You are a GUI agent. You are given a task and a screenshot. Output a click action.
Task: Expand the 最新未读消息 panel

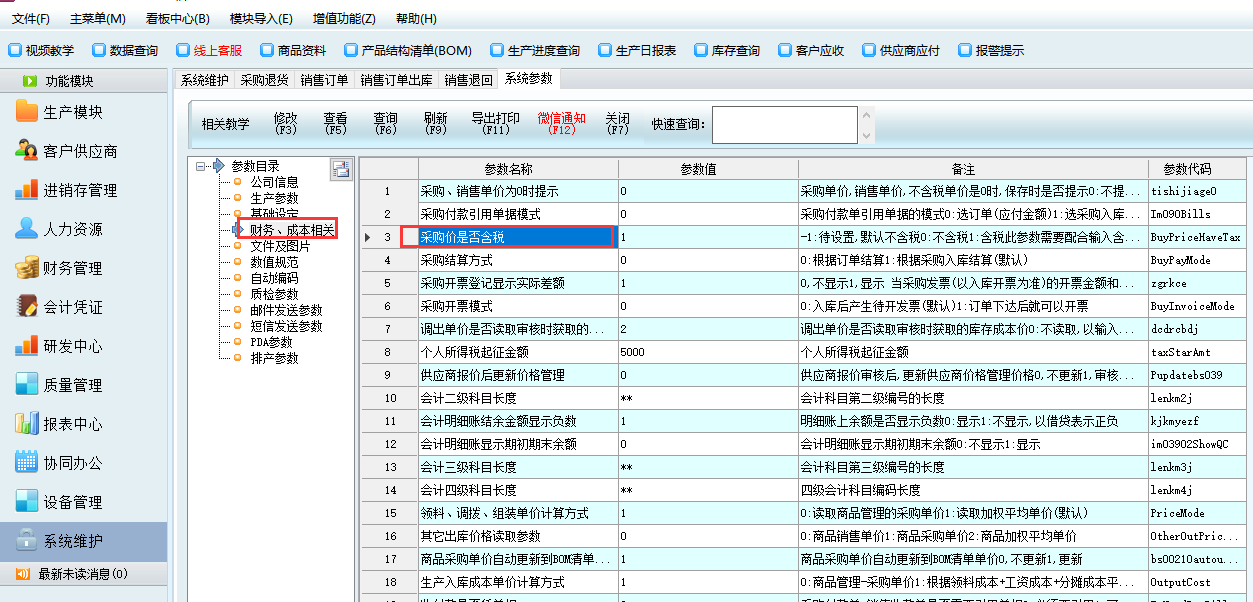click(x=83, y=574)
